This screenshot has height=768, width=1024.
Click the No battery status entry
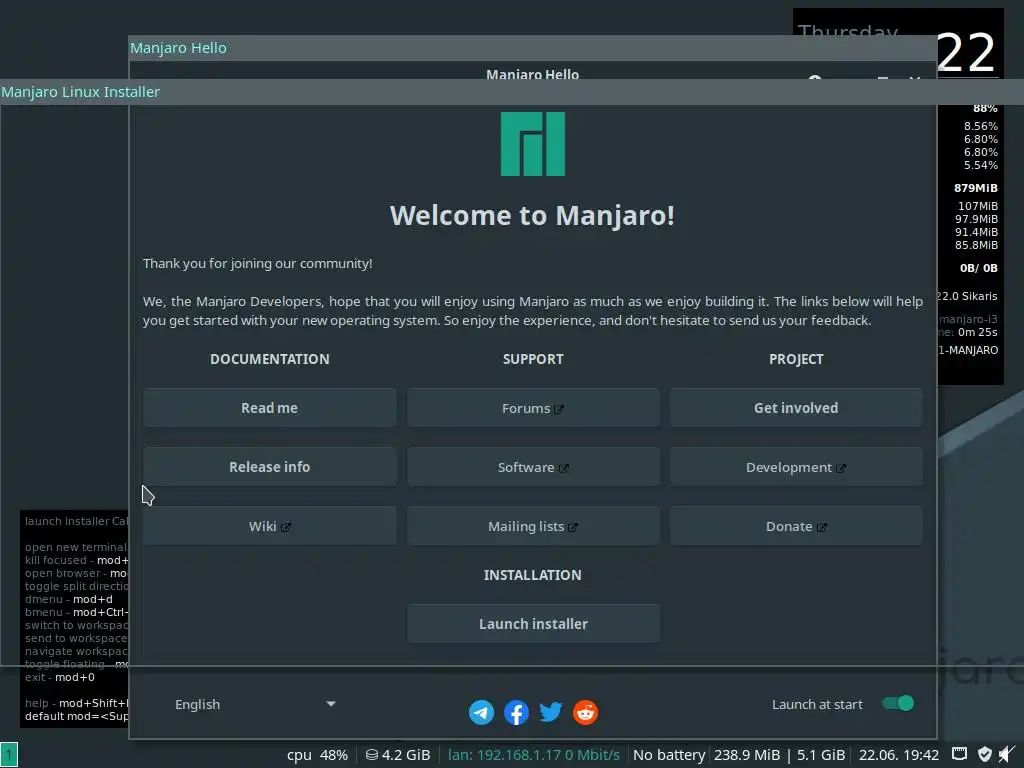[669, 755]
